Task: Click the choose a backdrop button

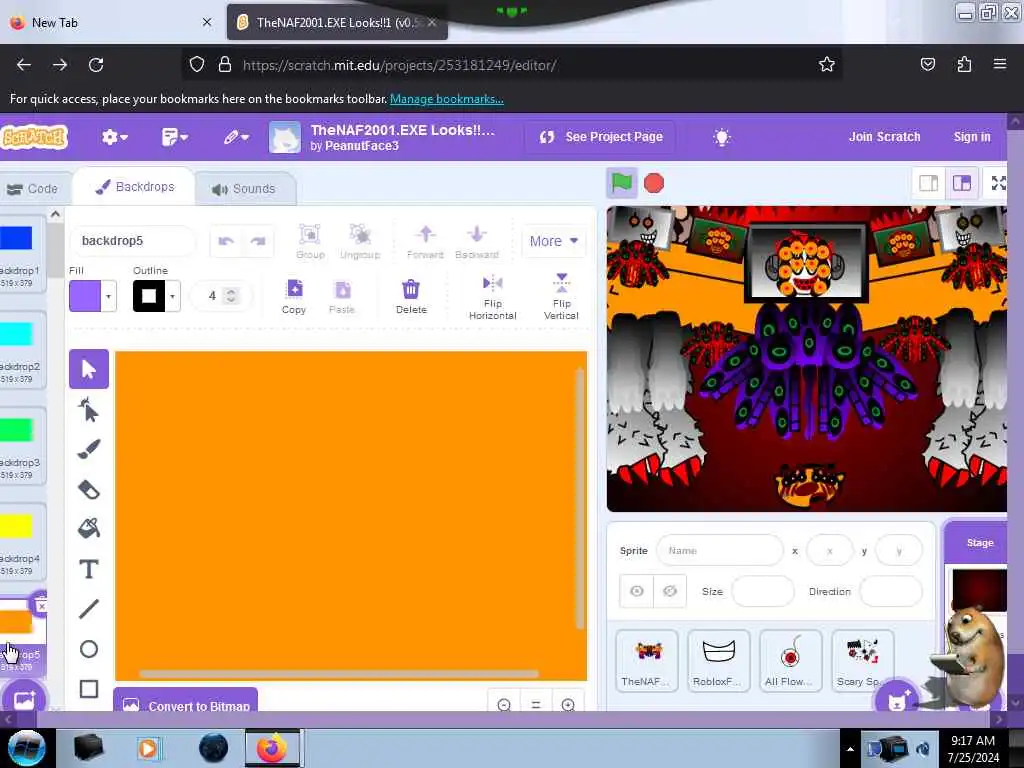Action: pos(24,699)
